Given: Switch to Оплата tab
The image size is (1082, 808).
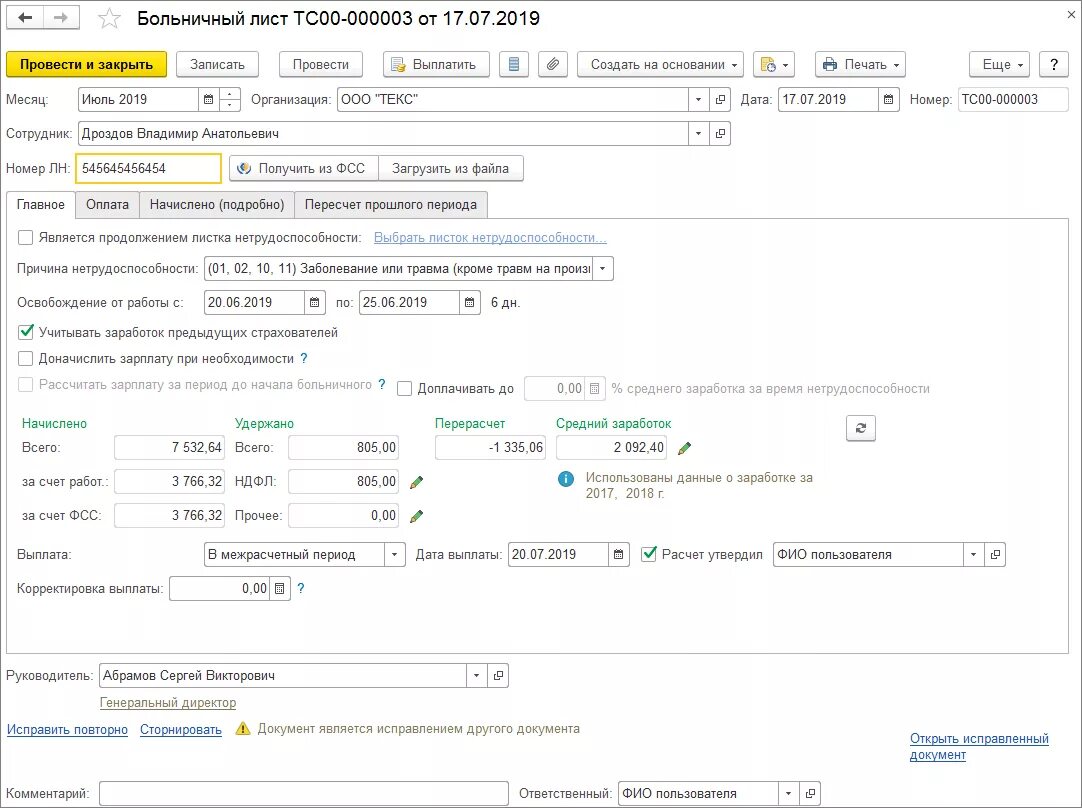Looking at the screenshot, I should 107,204.
